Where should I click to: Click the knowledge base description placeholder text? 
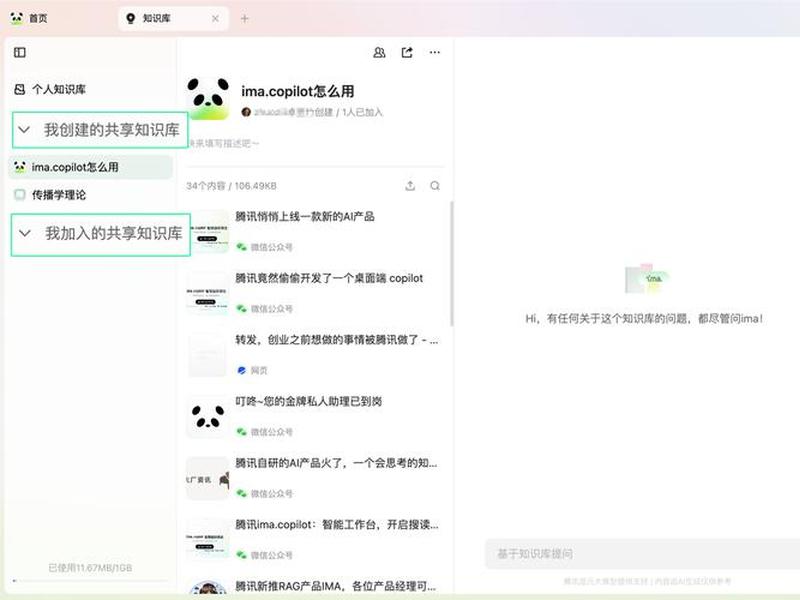(x=223, y=143)
